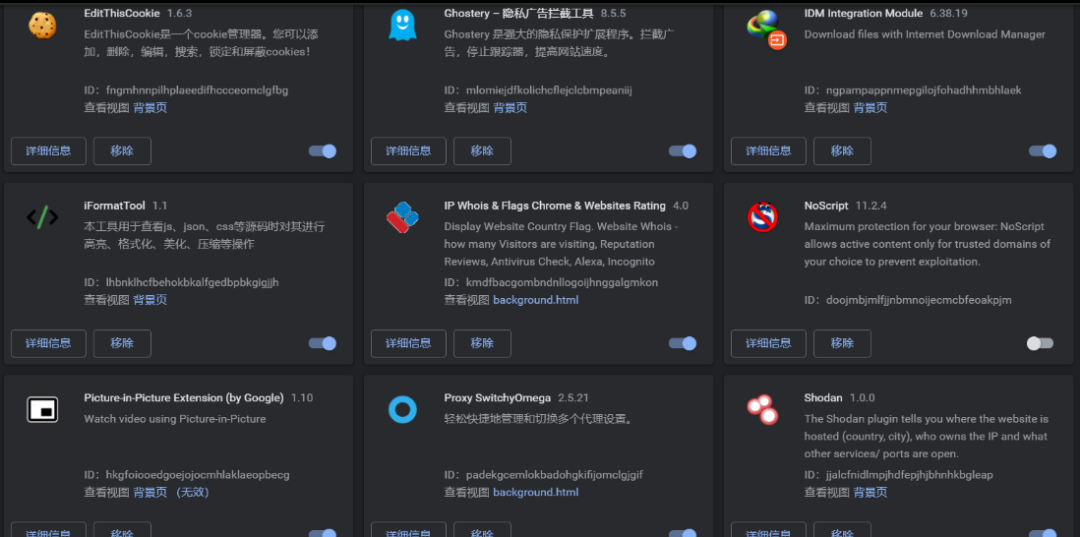The width and height of the screenshot is (1080, 537).
Task: Click Proxy SwitchyOmega ID padekgcemlokbadohgkifijomclgjgif
Action: [554, 475]
